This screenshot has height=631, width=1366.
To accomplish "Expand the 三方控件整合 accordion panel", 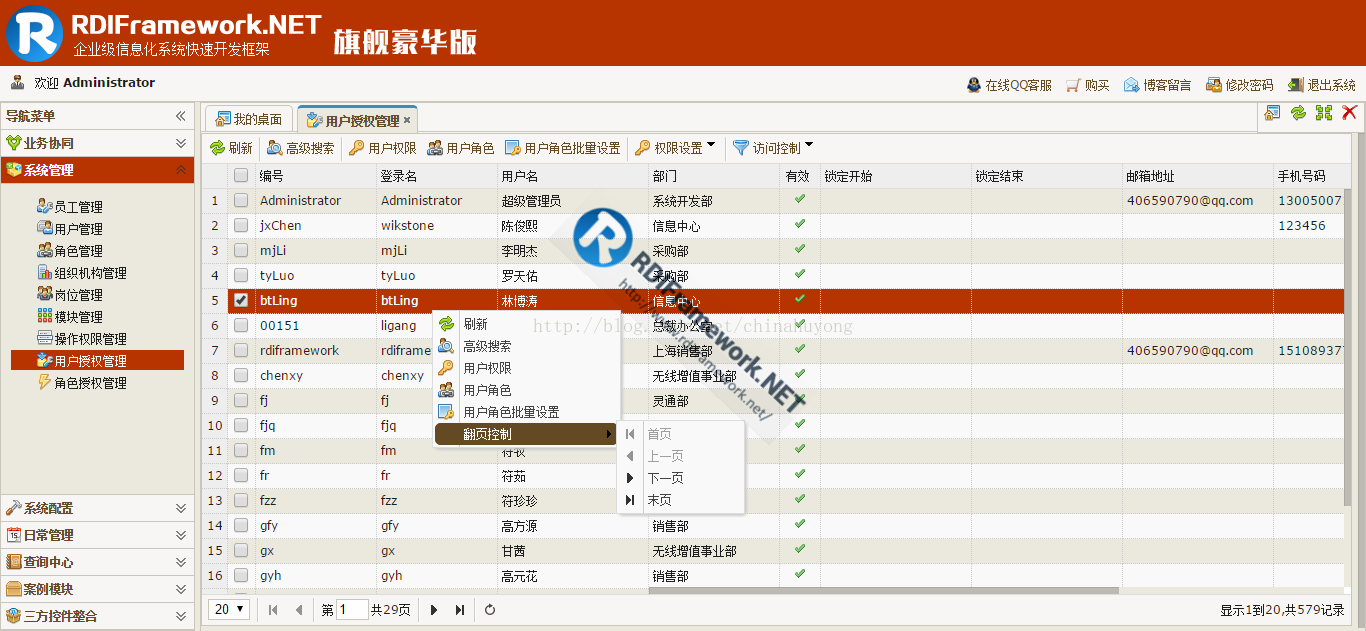I will 97,616.
